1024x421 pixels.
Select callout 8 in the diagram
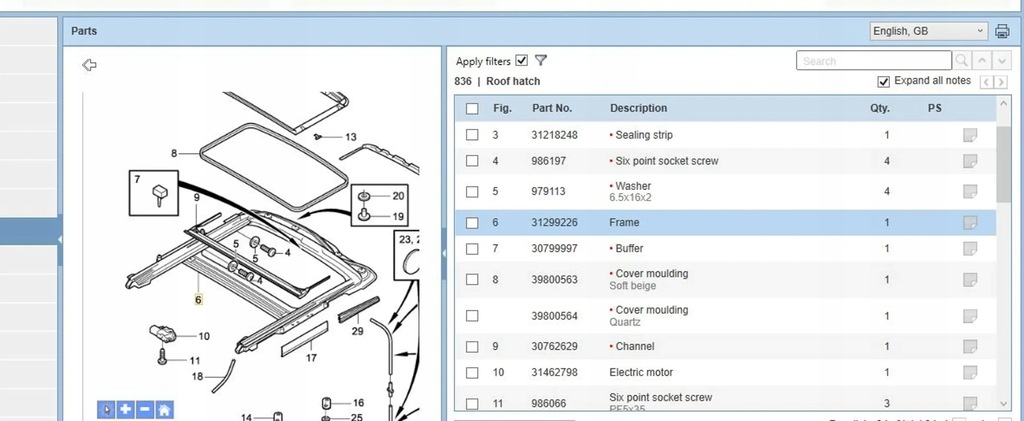click(174, 153)
